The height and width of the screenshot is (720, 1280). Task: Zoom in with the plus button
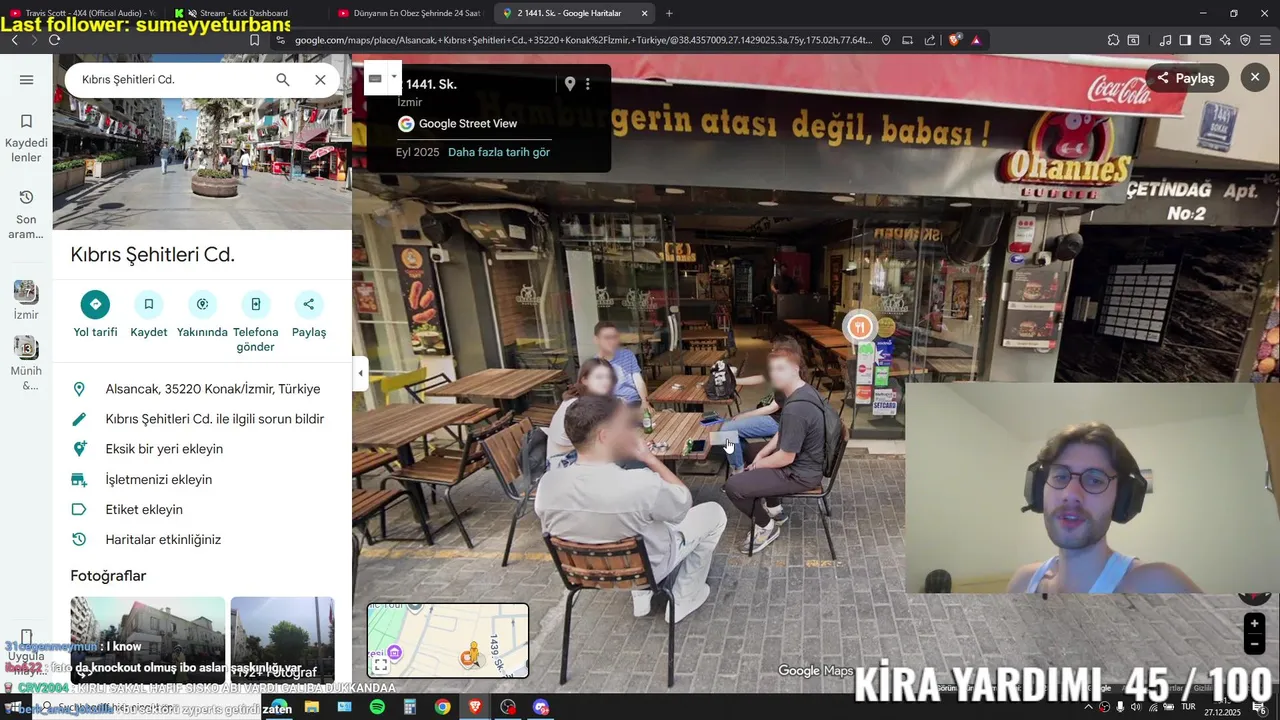coord(1254,624)
